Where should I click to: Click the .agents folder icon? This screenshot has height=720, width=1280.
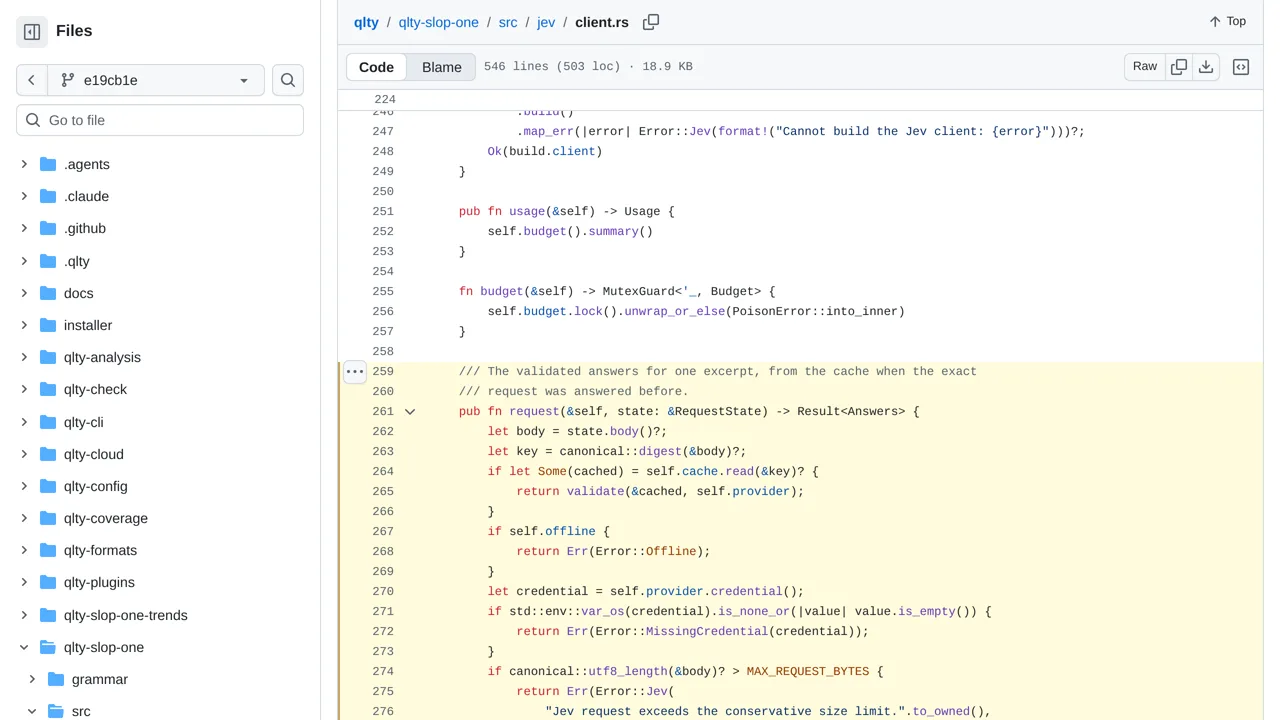coord(48,164)
